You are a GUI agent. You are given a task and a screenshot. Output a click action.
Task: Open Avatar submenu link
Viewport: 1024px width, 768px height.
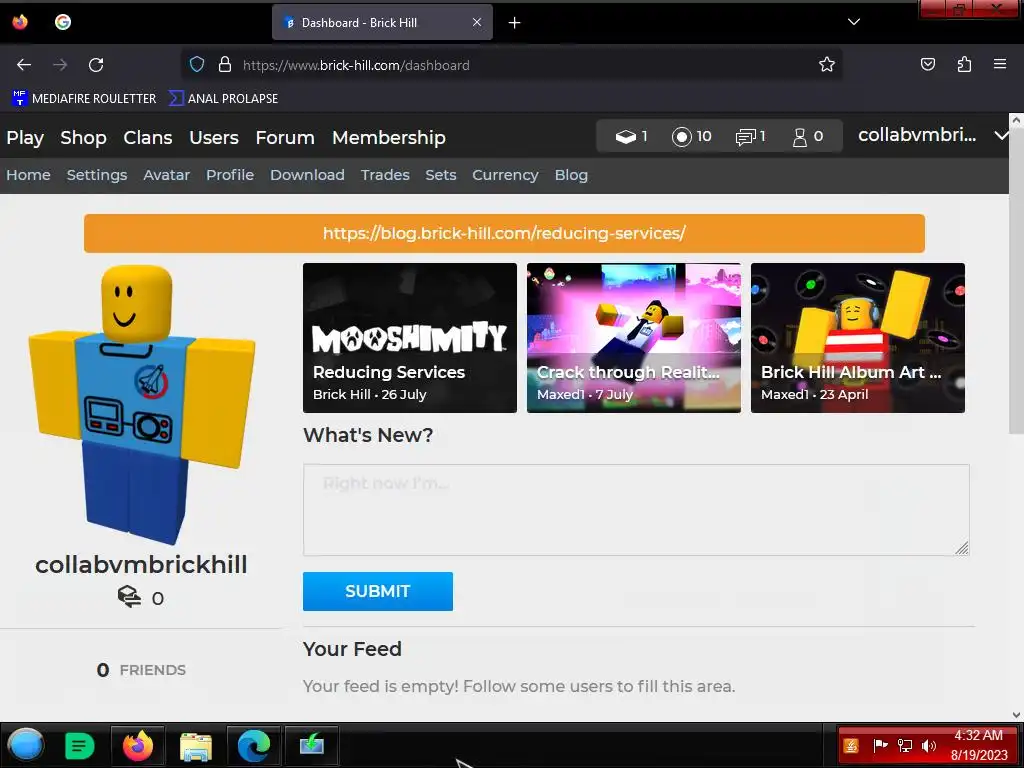point(167,175)
